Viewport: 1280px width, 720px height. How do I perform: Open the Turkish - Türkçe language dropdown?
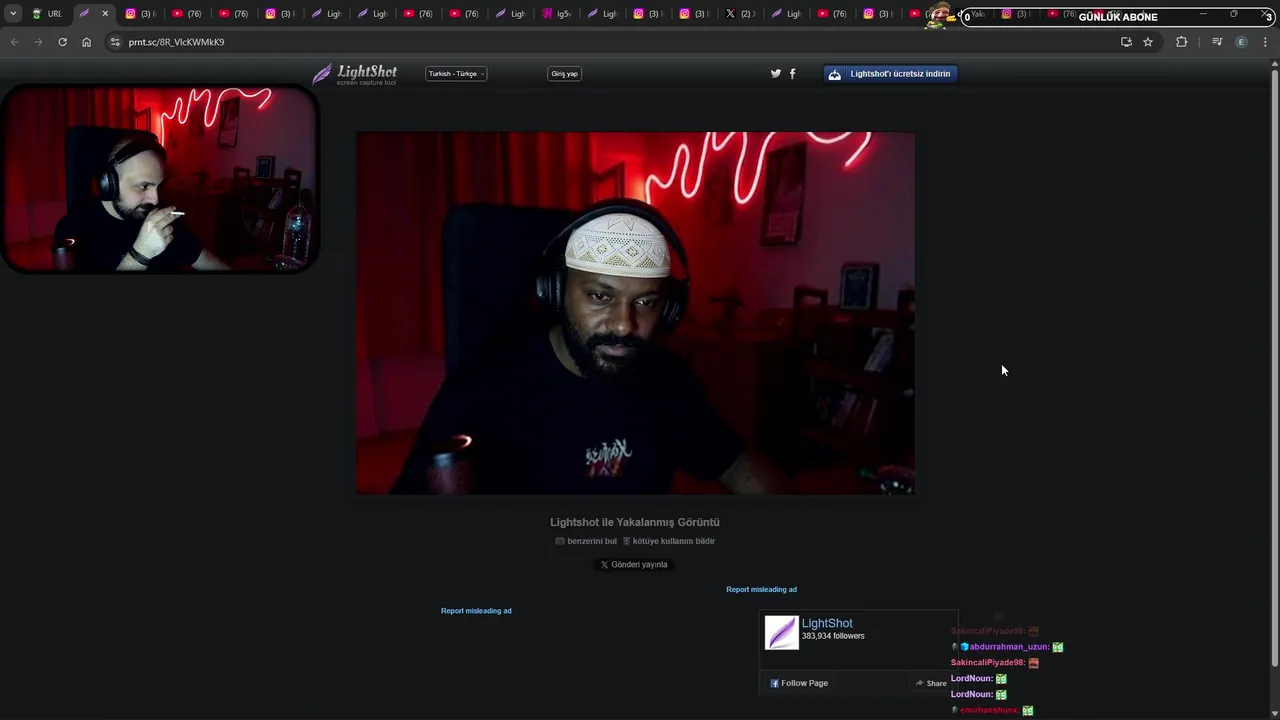(x=456, y=74)
